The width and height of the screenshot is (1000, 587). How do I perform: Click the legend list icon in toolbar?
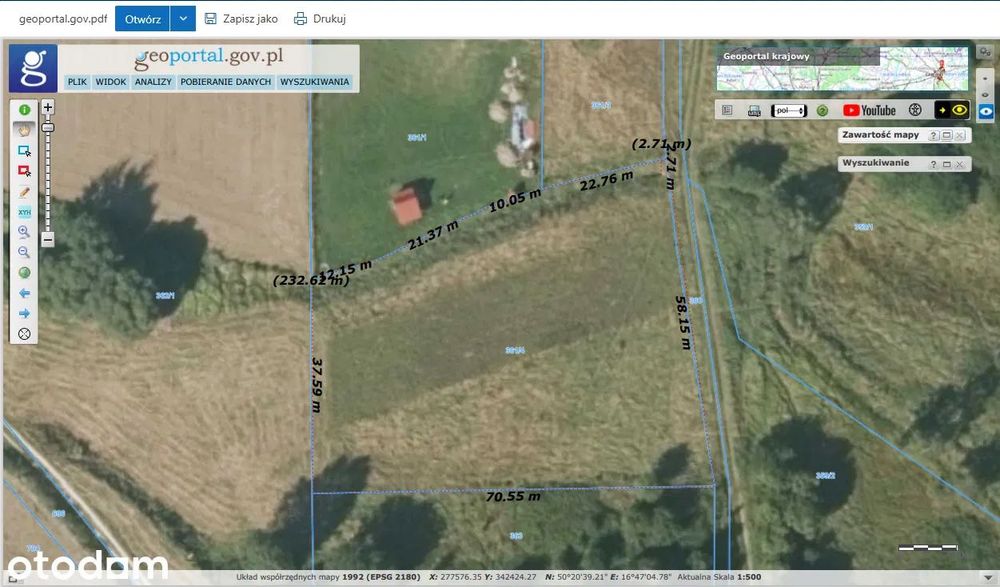click(x=727, y=110)
